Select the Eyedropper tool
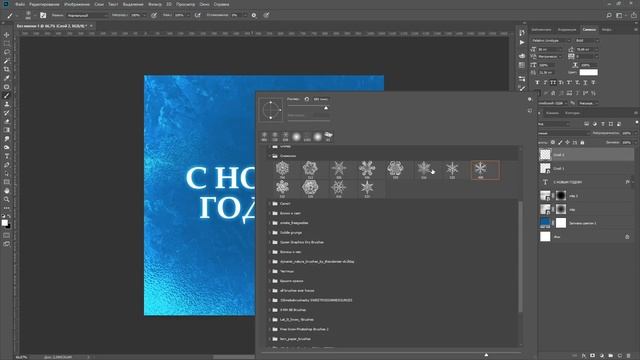 point(7,78)
